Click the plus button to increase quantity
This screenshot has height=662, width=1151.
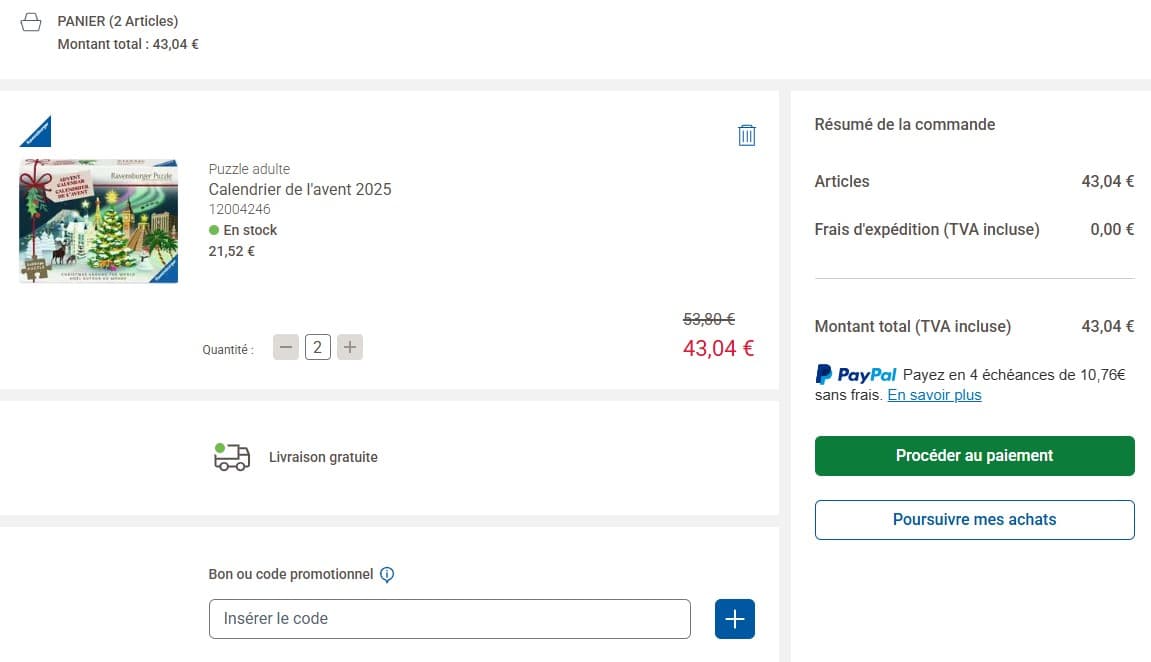[349, 346]
